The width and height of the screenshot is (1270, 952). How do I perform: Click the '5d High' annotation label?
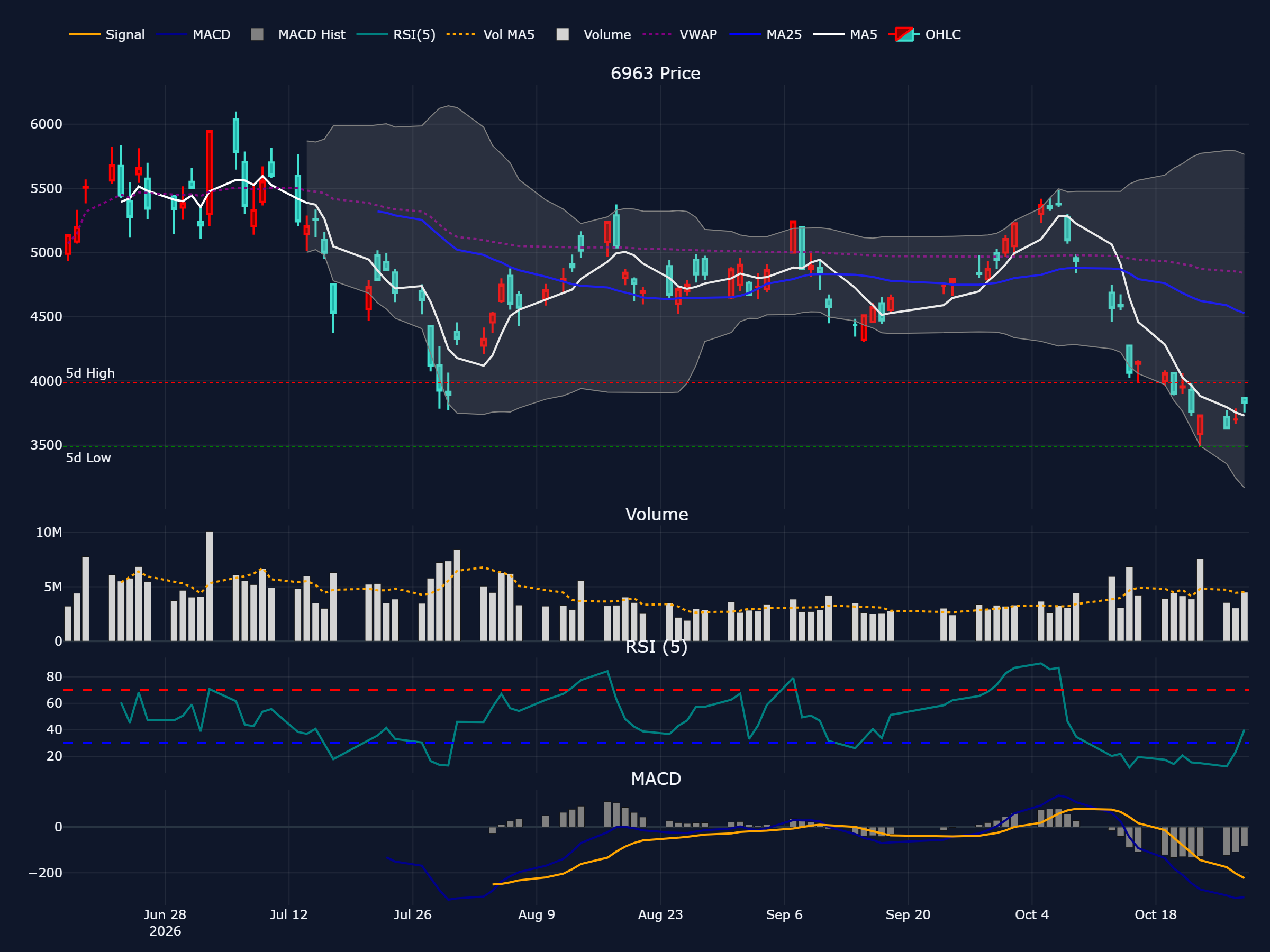coord(90,373)
